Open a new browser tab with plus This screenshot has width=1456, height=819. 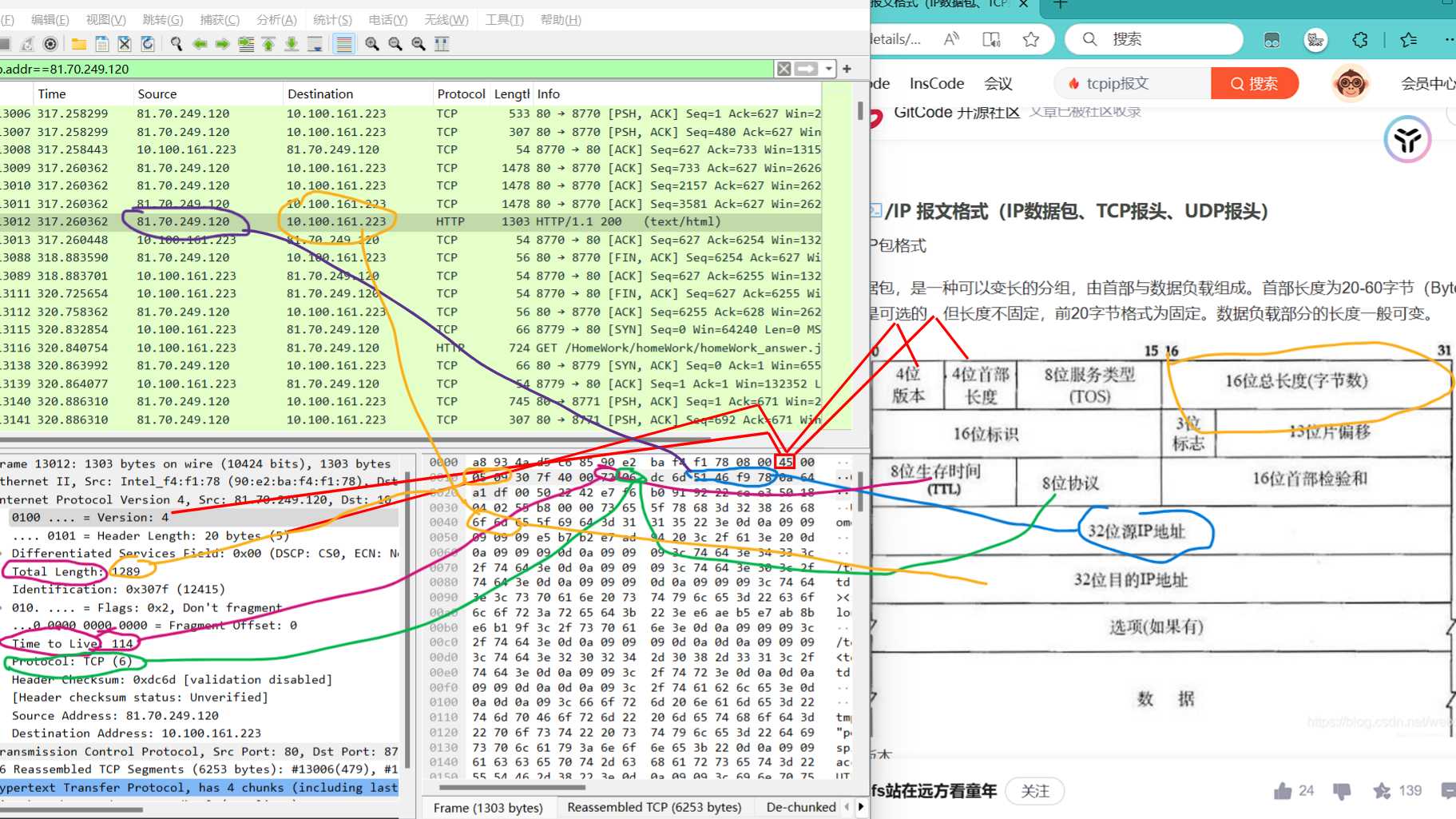1060,4
